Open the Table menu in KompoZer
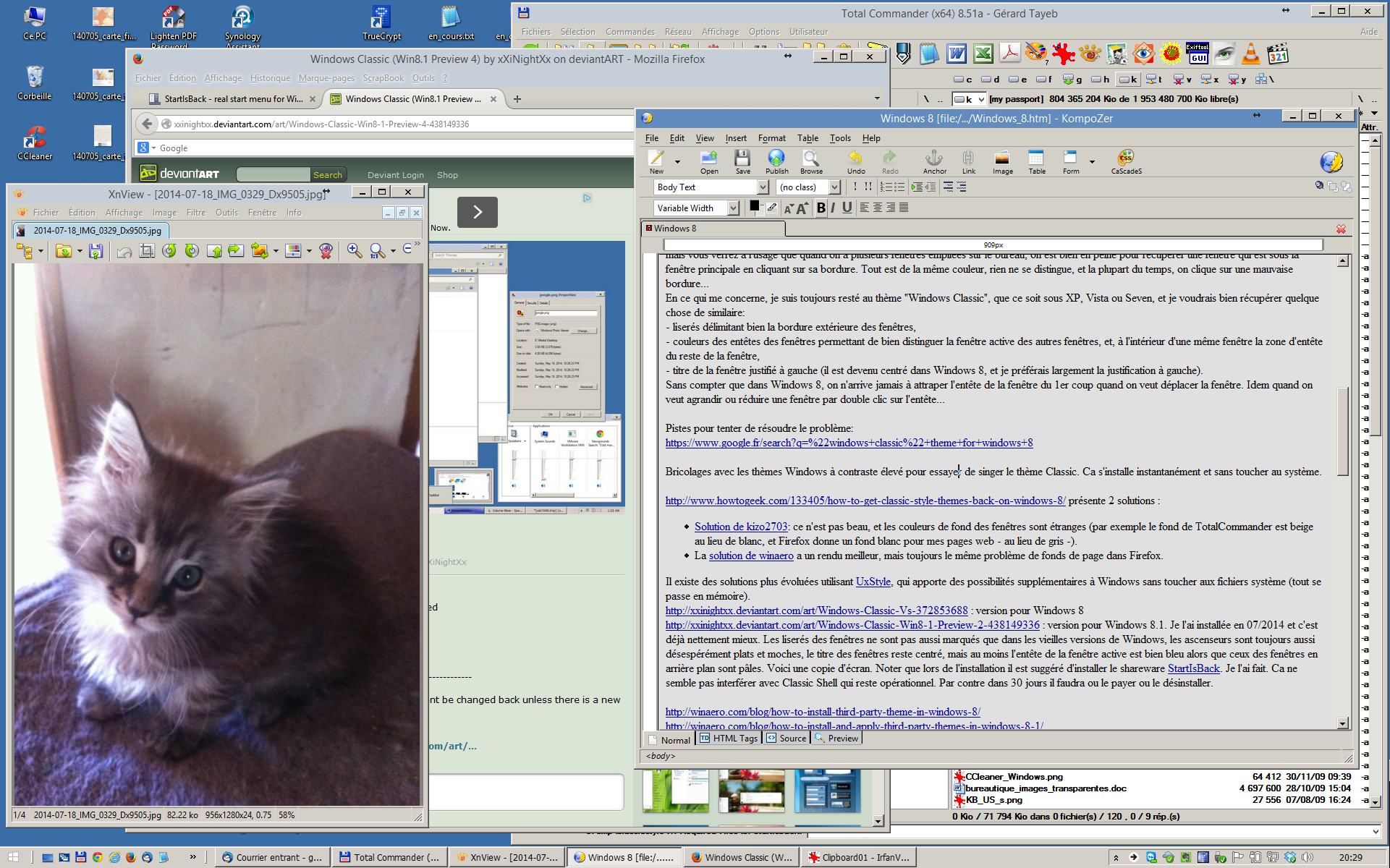The height and width of the screenshot is (868, 1390). pyautogui.click(x=808, y=138)
